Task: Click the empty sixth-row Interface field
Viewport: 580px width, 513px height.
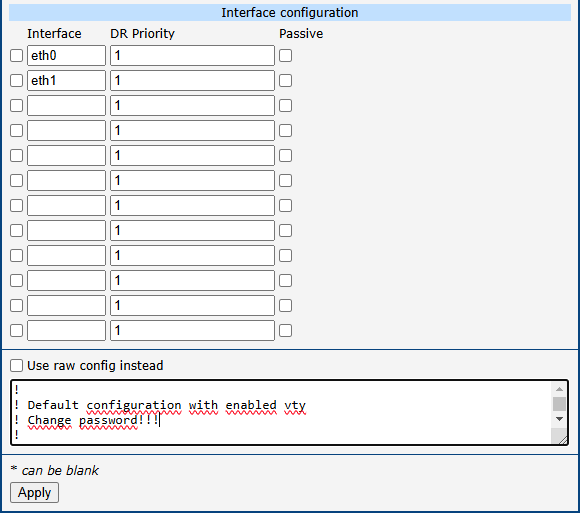Action: point(67,180)
